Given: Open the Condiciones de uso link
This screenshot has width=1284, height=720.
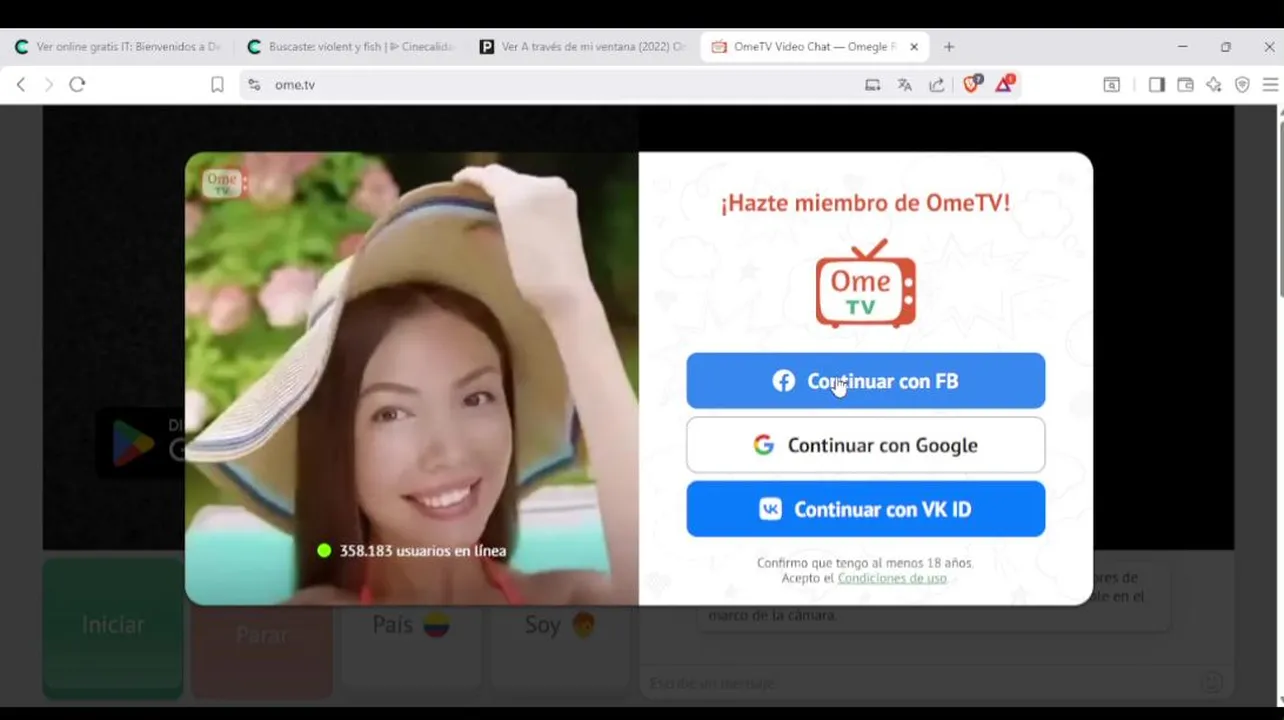Looking at the screenshot, I should 892,578.
